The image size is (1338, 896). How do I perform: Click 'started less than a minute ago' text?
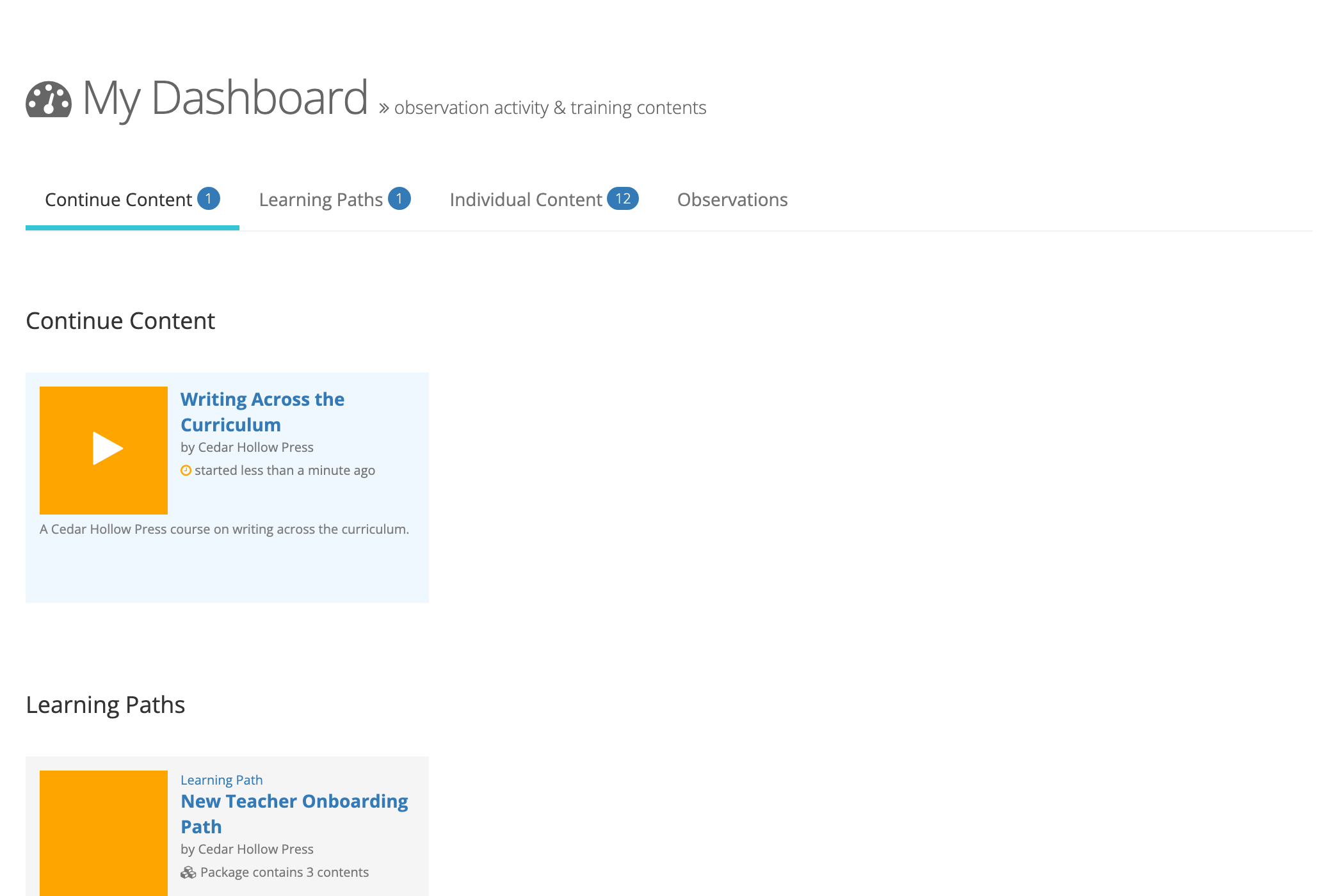click(x=285, y=470)
